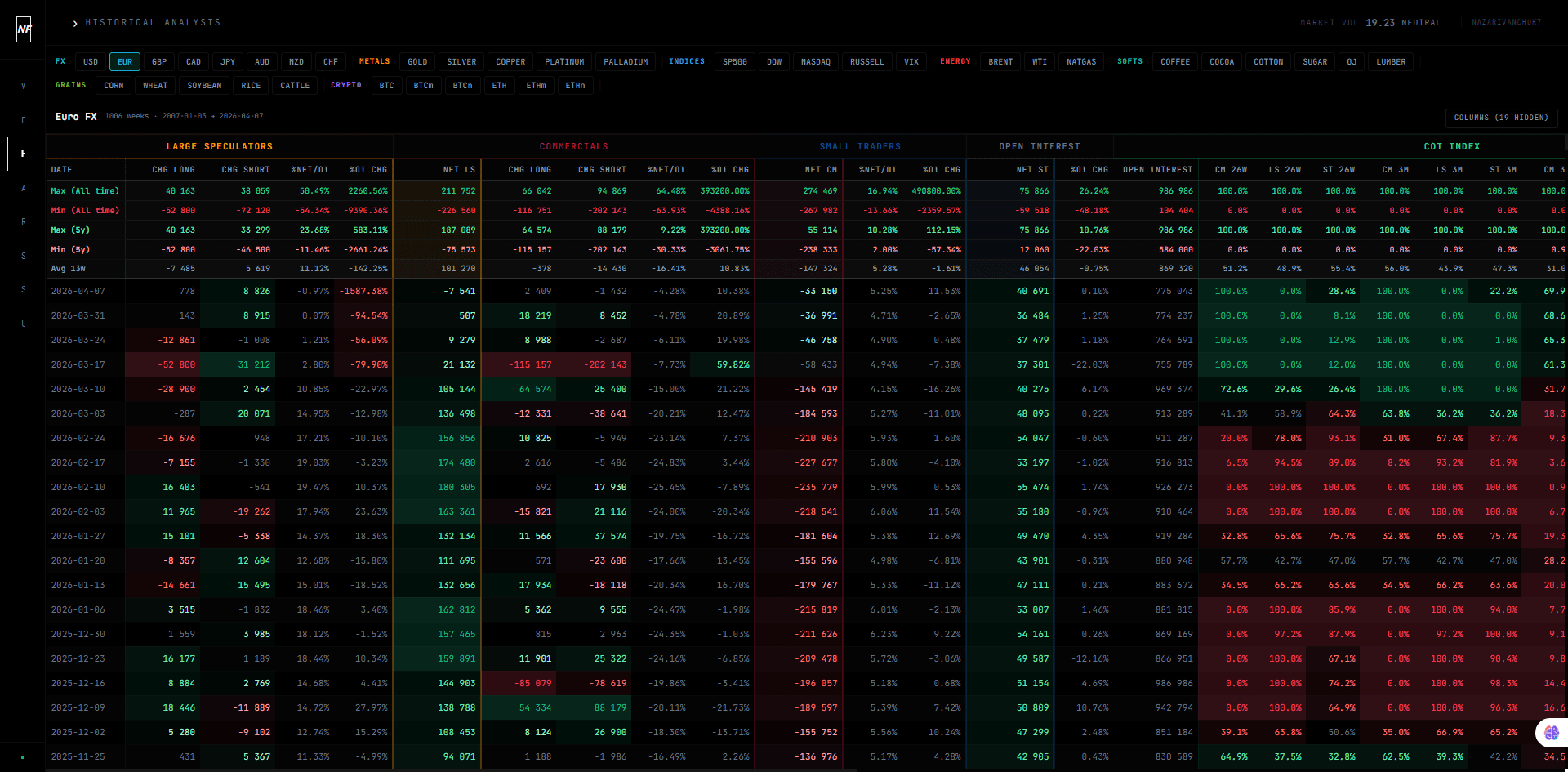Pick OJ from softs
Screen dimensions: 1568x772
(1352, 62)
